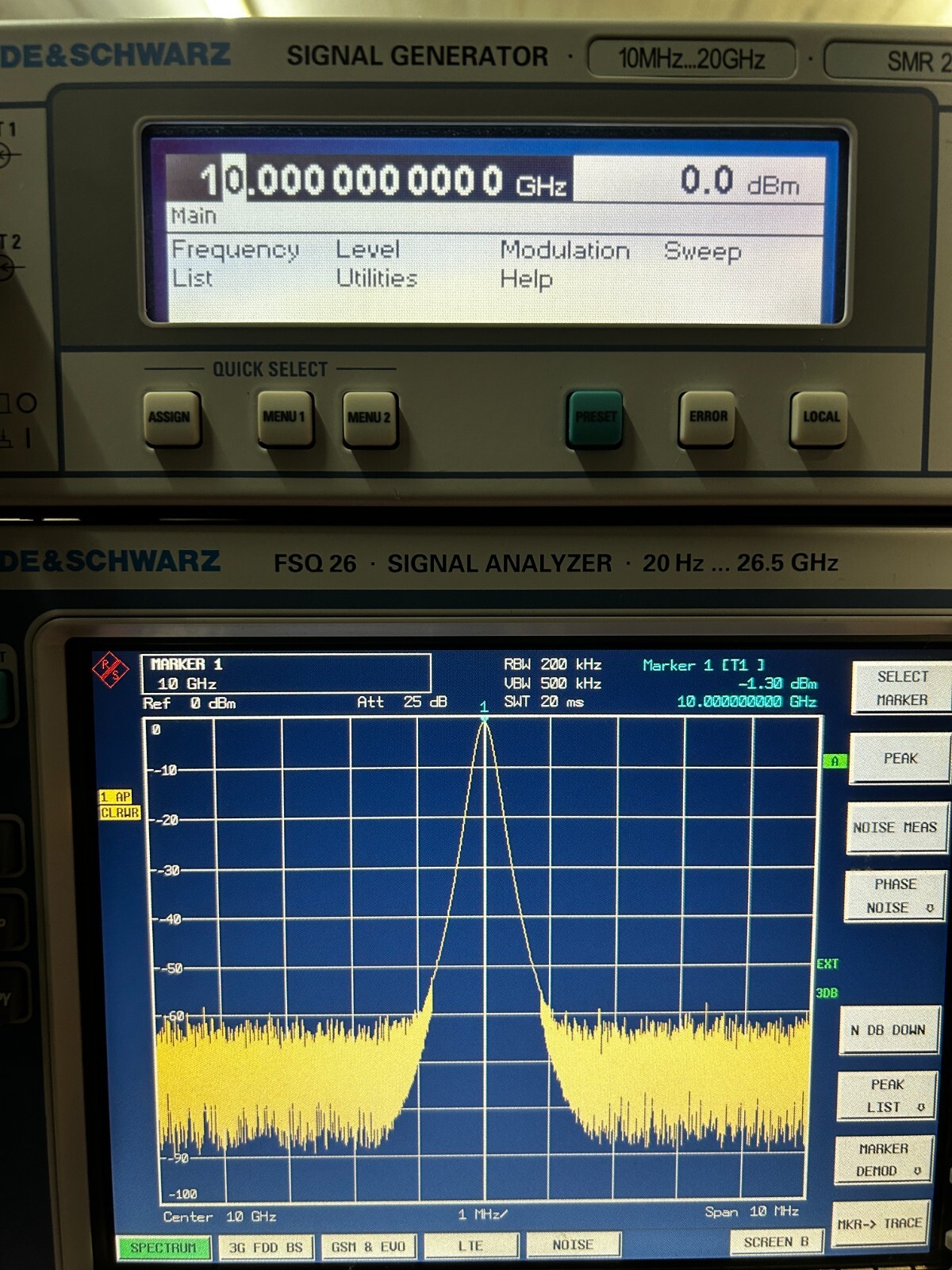Tap the SELECT MARKER softkey
The width and height of the screenshot is (952, 1270).
pyautogui.click(x=901, y=688)
